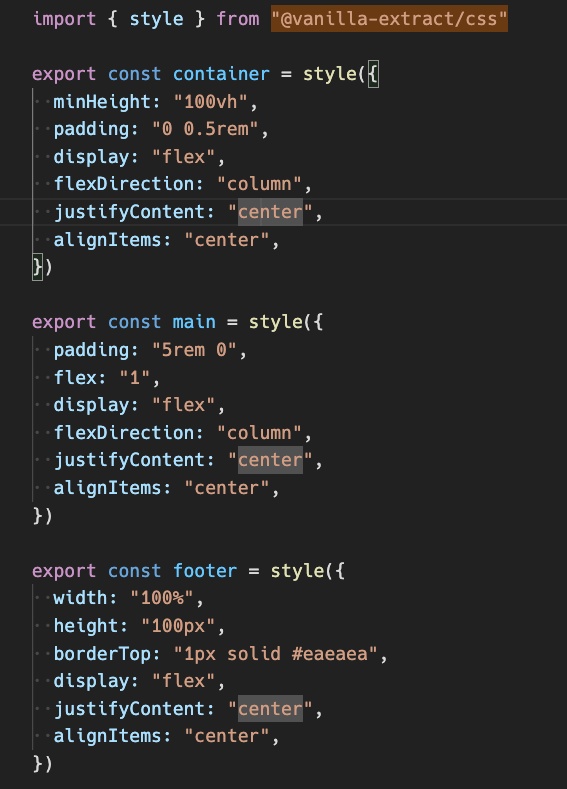Screen dimensions: 567x789
Task: Select the container constant name
Action: 221,74
